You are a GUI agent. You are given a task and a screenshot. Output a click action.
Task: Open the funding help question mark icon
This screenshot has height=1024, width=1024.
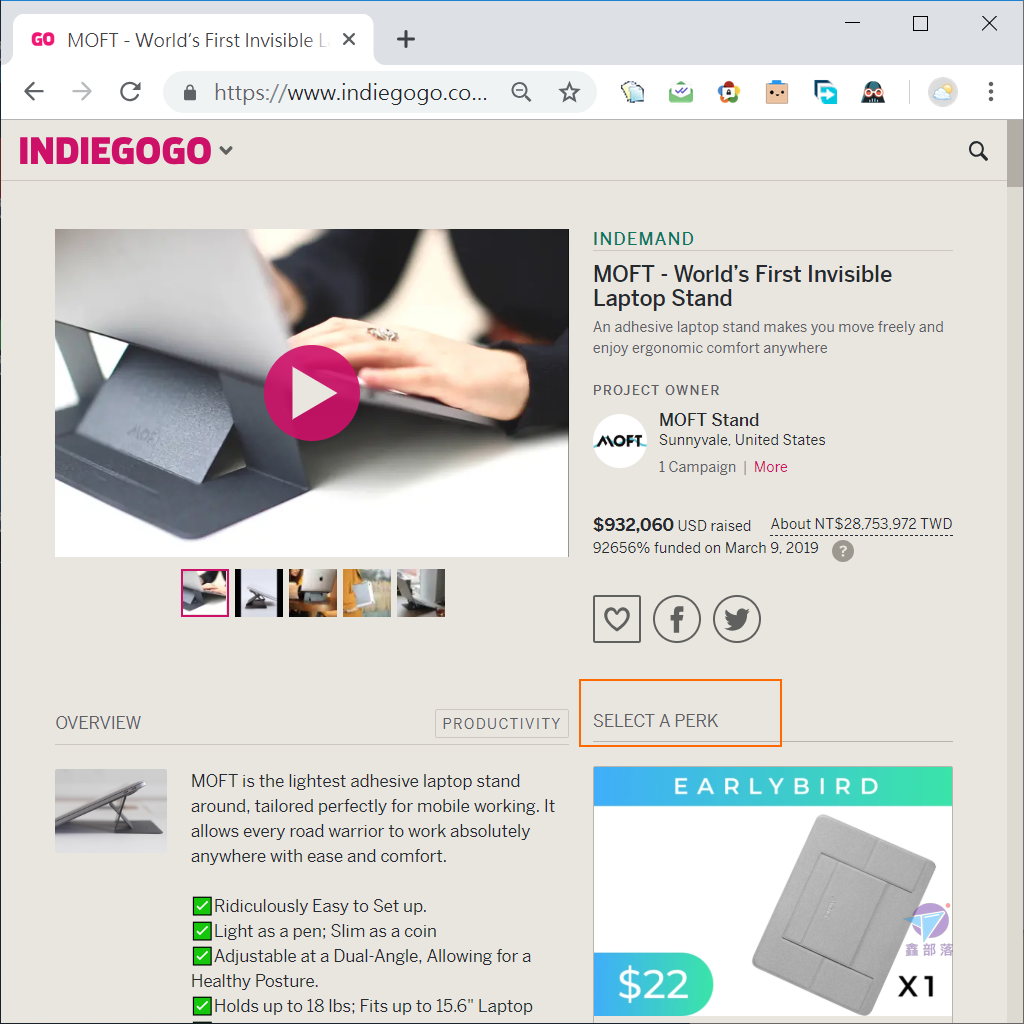(x=842, y=551)
